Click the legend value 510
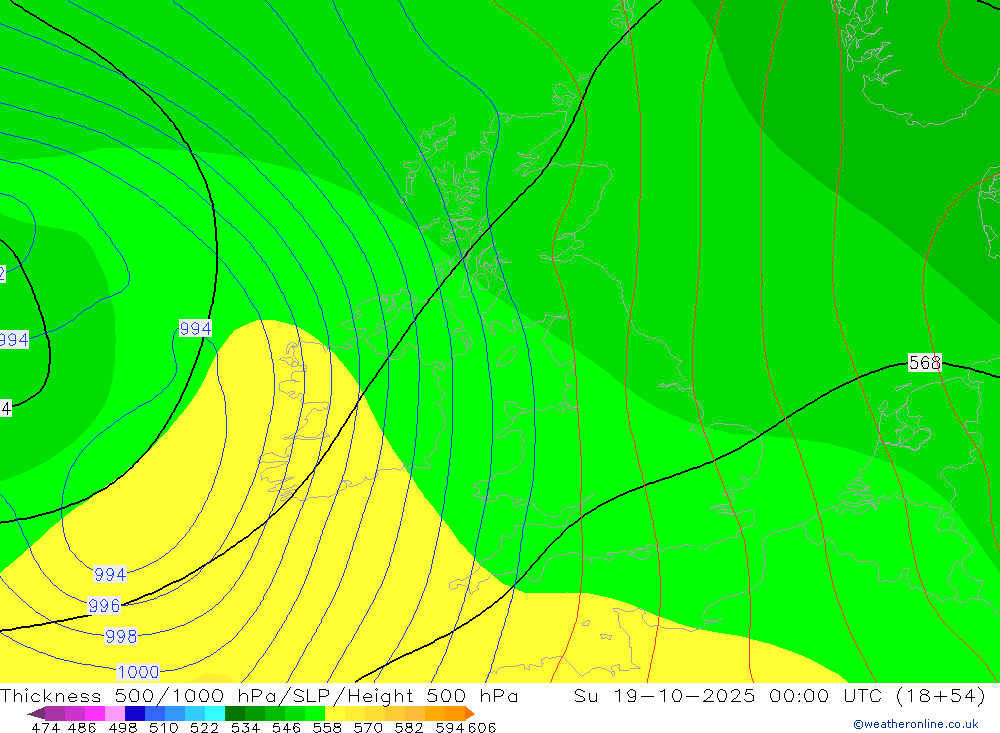The height and width of the screenshot is (733, 1000). point(163,727)
